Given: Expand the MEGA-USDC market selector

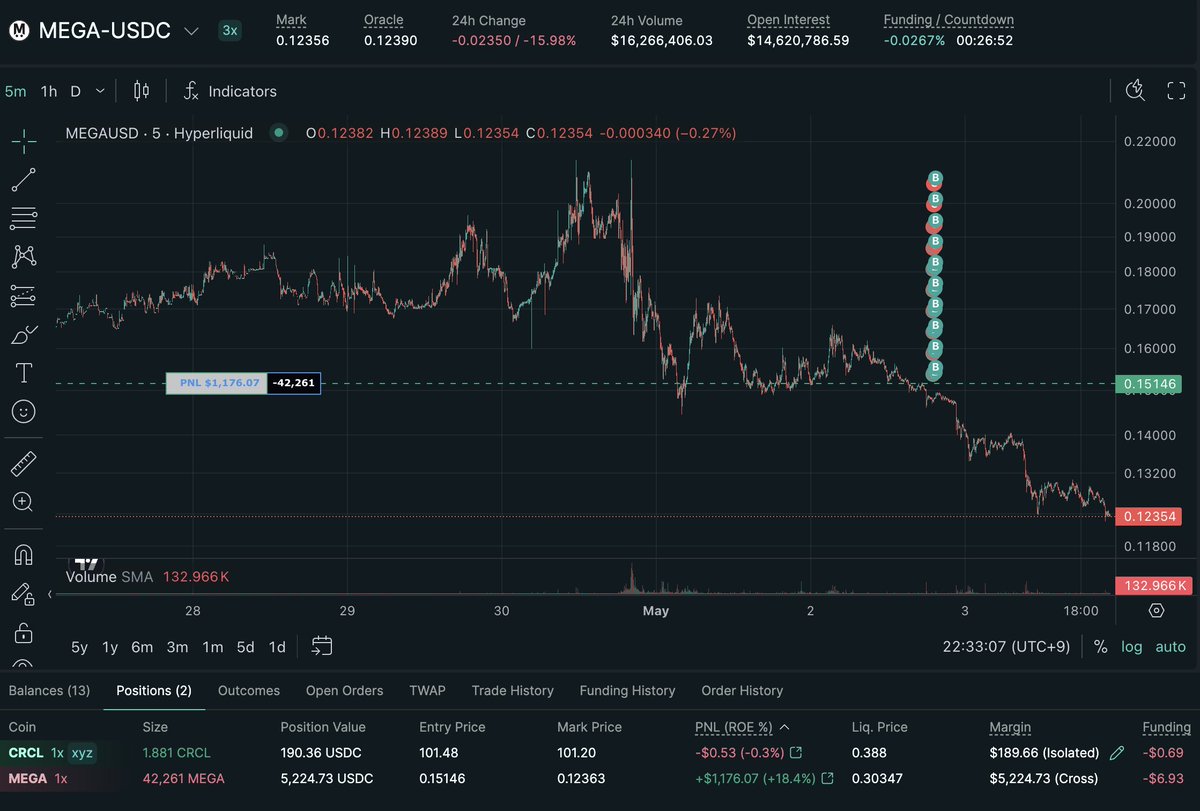Looking at the screenshot, I should [191, 31].
